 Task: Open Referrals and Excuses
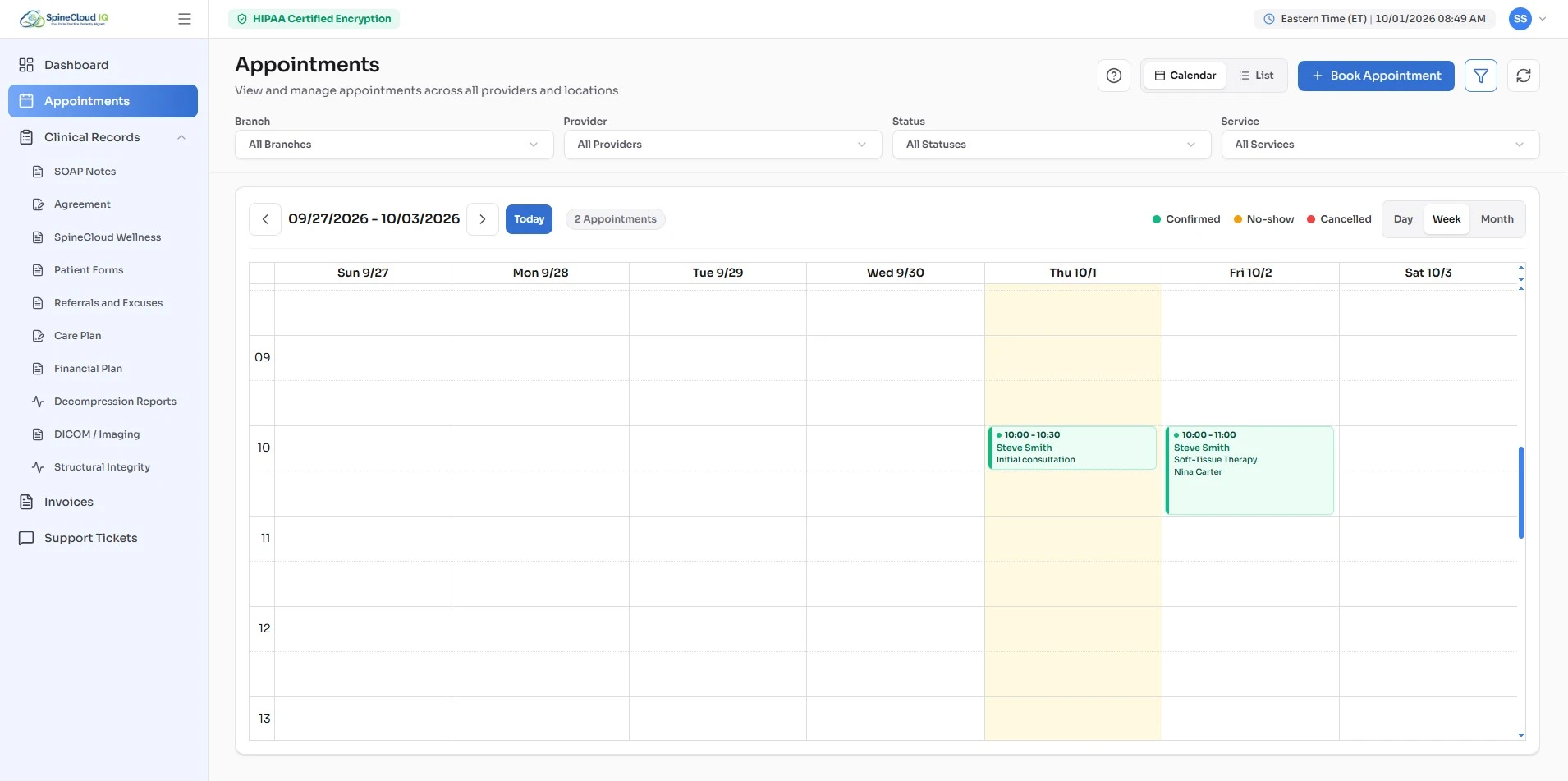coord(109,303)
